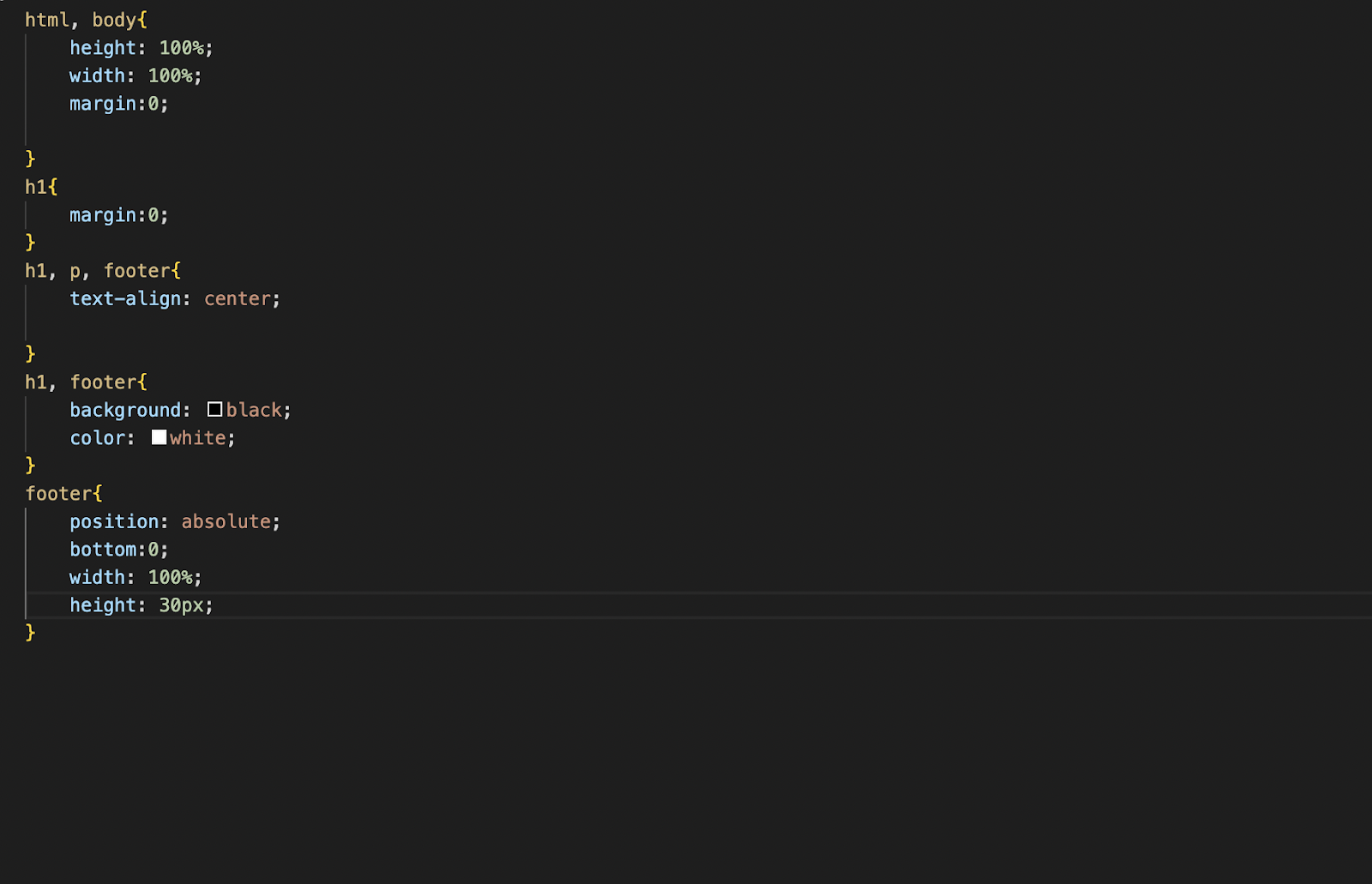Image resolution: width=1372 pixels, height=884 pixels.
Task: Click the standalone "footer" selector
Action: click(x=58, y=494)
